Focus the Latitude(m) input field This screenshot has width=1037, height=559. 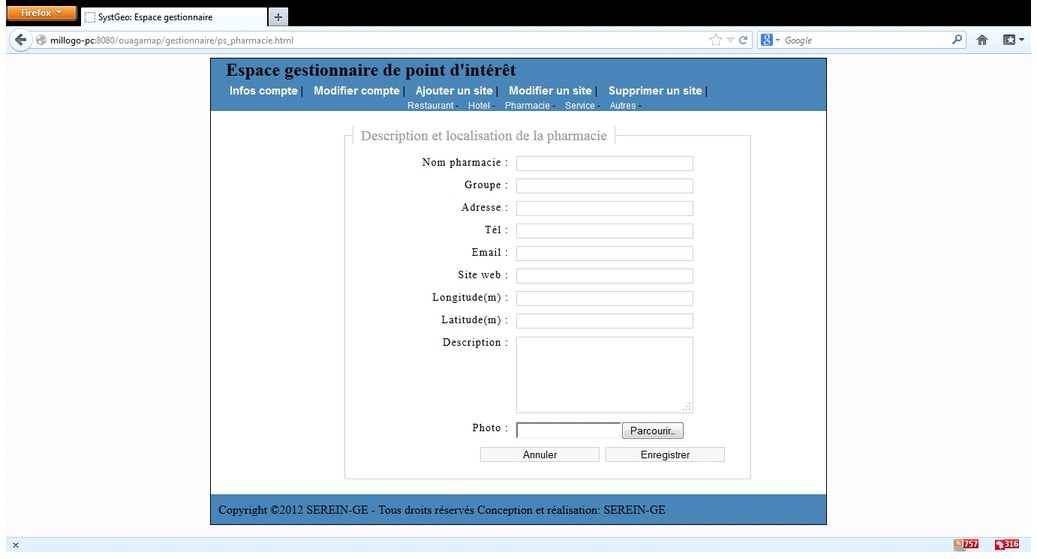coord(604,321)
